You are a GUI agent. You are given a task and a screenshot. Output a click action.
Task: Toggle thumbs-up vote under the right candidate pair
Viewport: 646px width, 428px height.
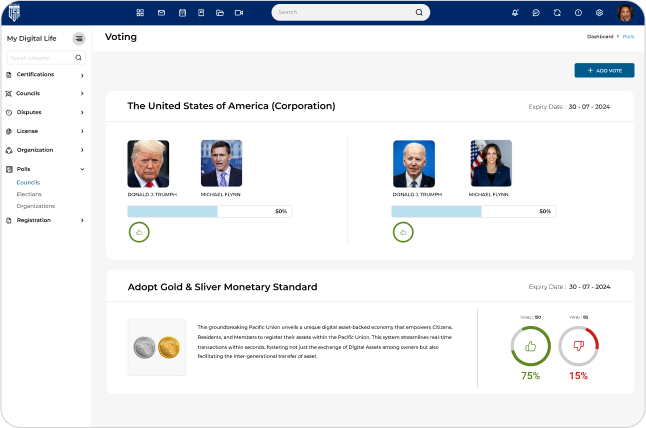[x=403, y=232]
